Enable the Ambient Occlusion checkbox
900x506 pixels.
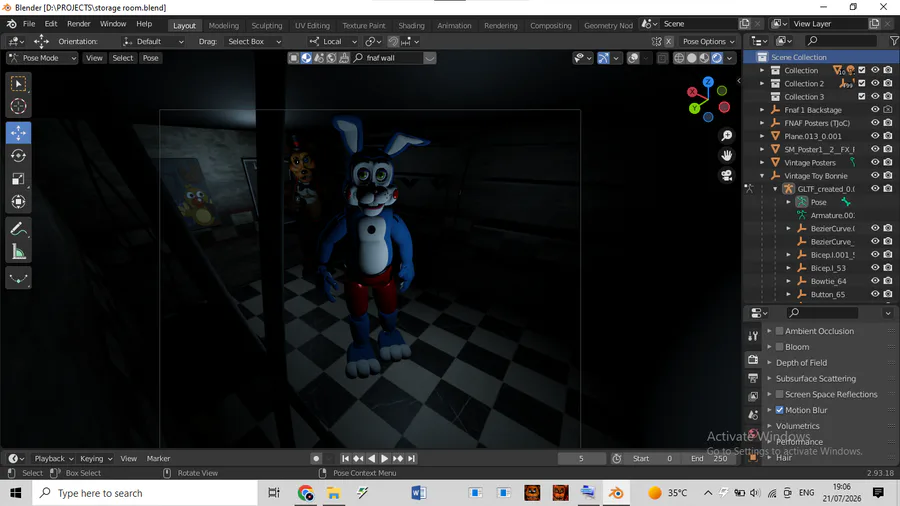tap(779, 331)
